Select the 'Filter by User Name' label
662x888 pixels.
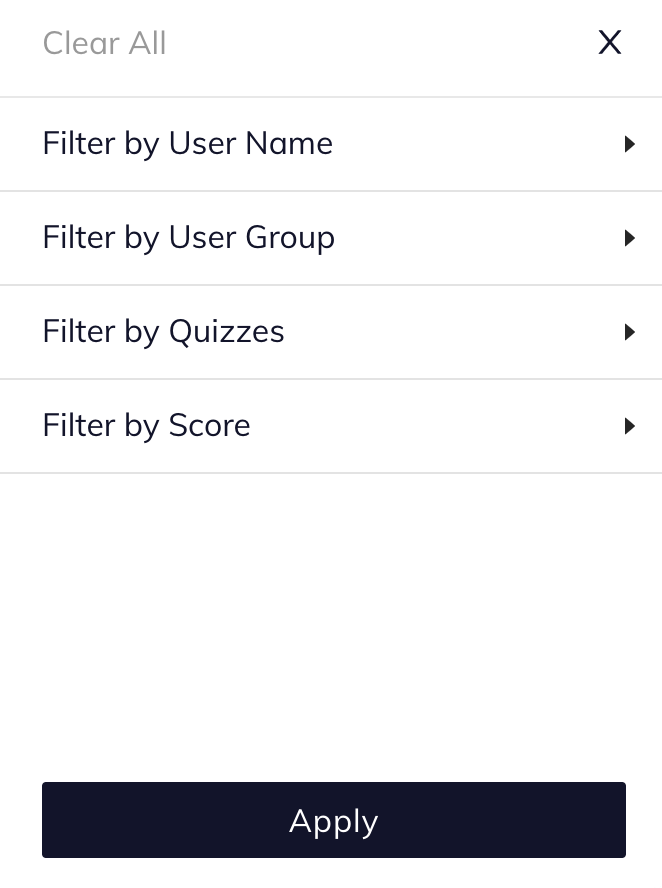tap(187, 144)
